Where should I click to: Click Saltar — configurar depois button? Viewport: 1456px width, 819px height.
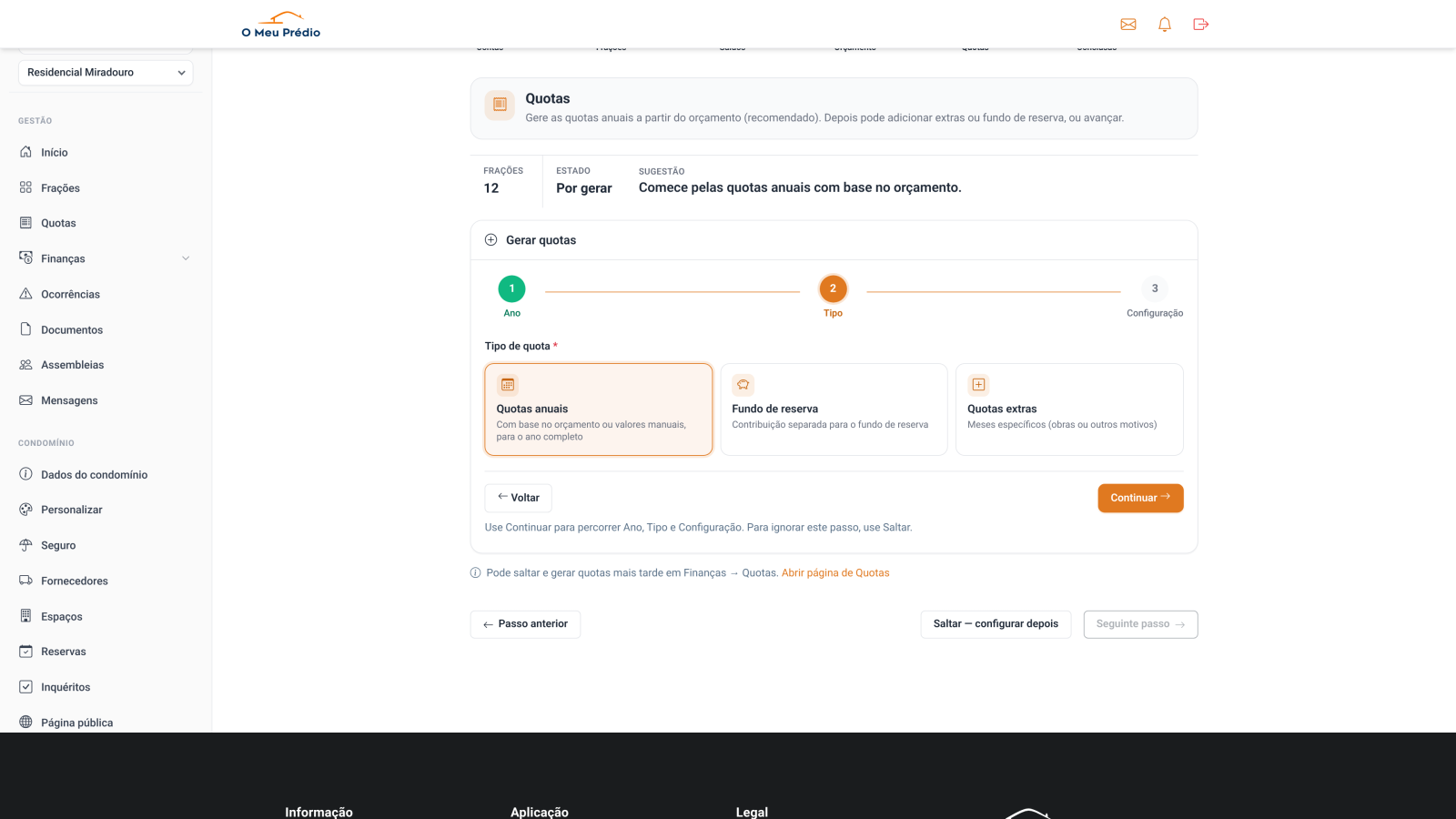coord(996,624)
